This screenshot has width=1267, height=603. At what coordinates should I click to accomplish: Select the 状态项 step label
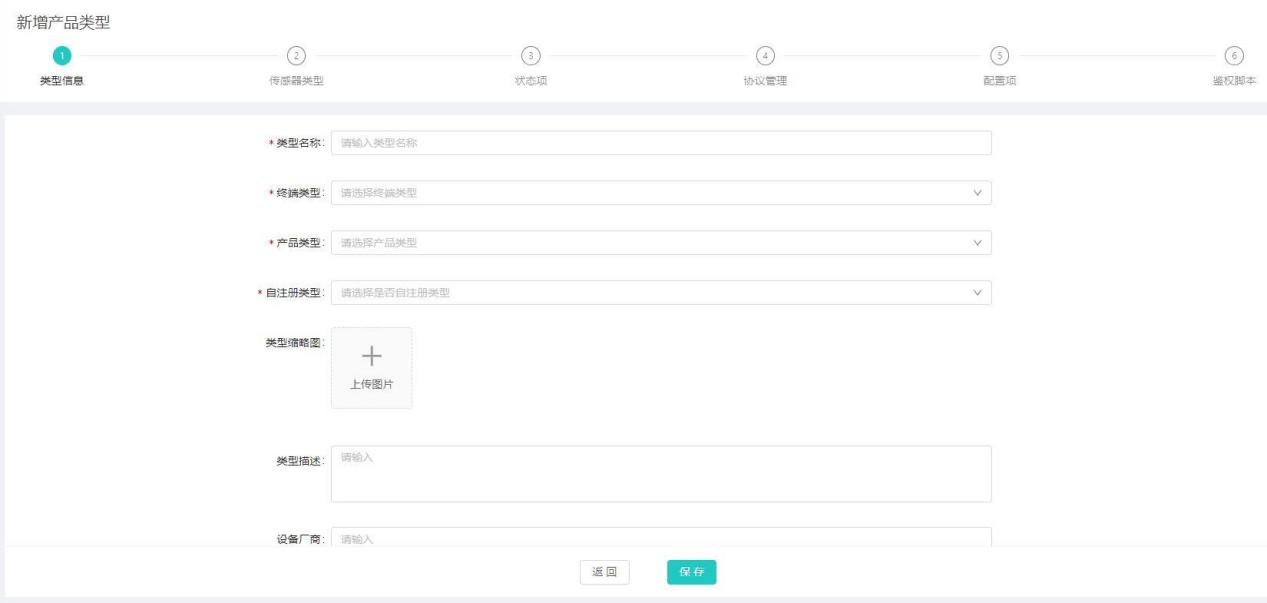click(x=531, y=81)
